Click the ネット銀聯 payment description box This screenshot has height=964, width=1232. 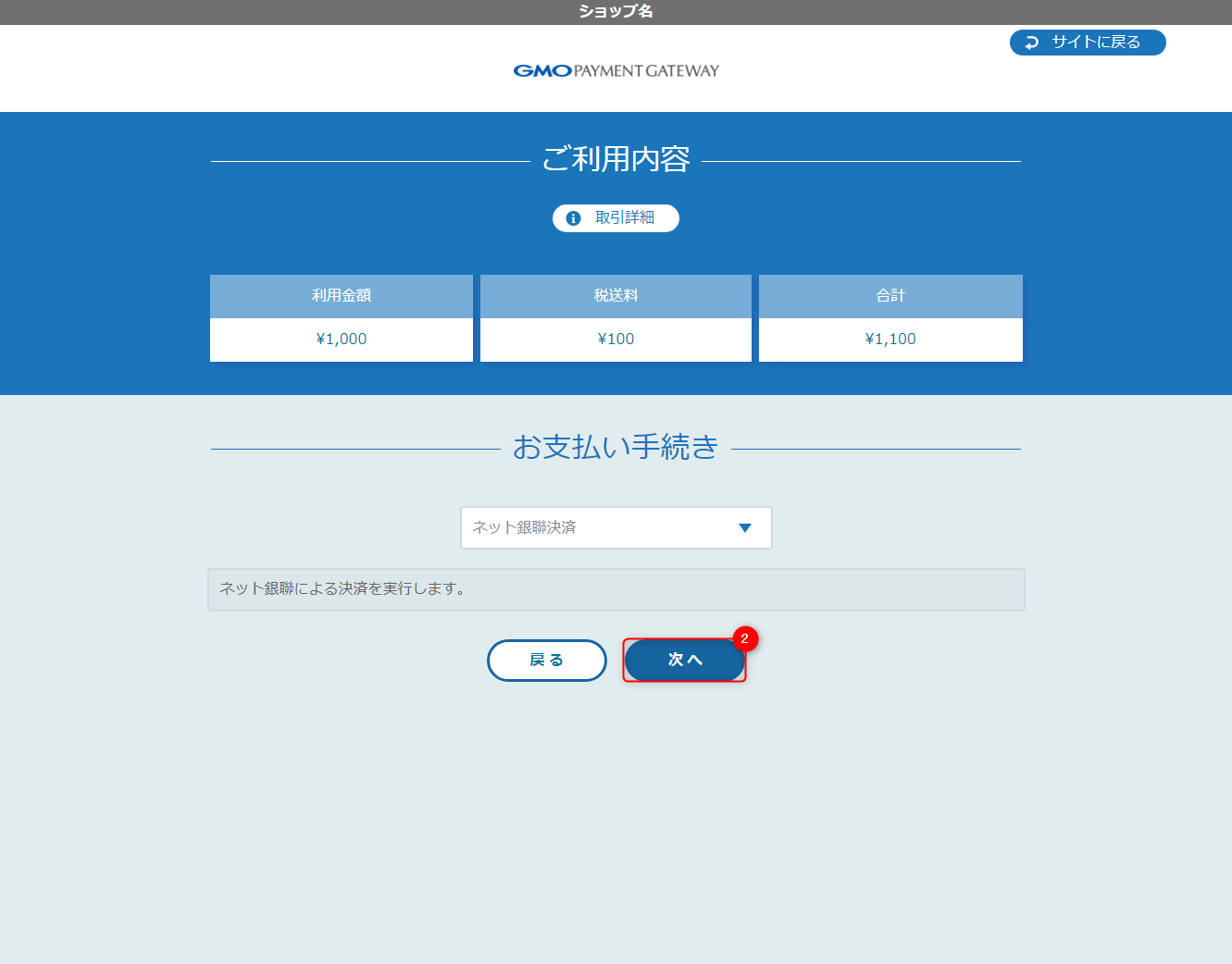point(616,589)
